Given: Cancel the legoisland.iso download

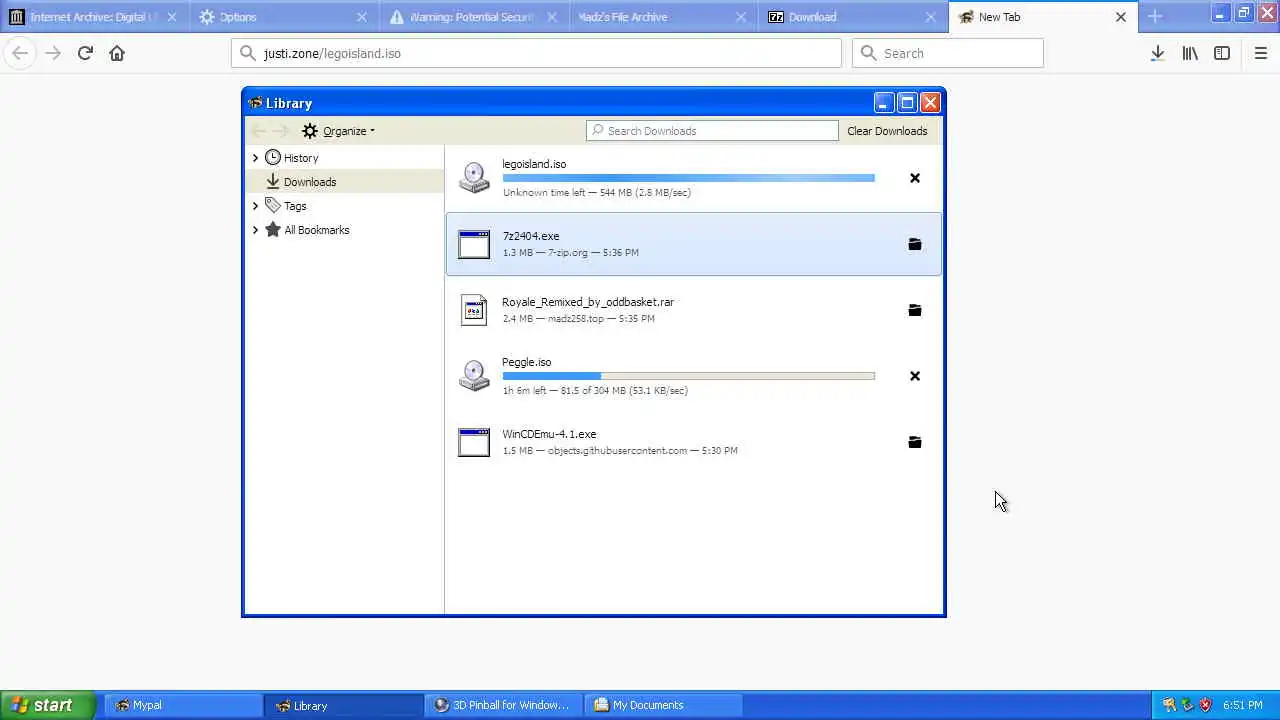Looking at the screenshot, I should [x=914, y=178].
